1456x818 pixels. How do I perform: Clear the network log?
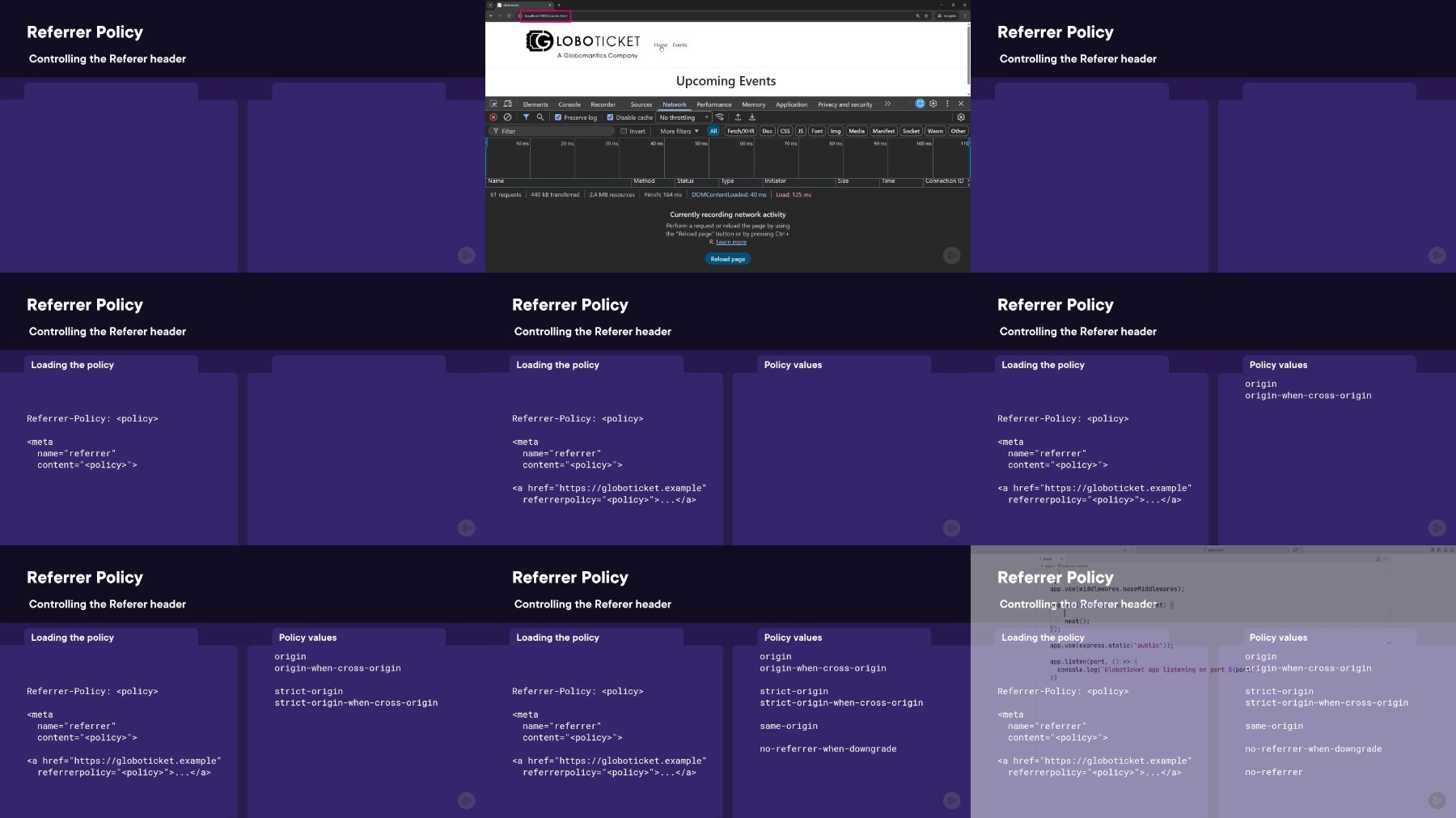(x=507, y=117)
